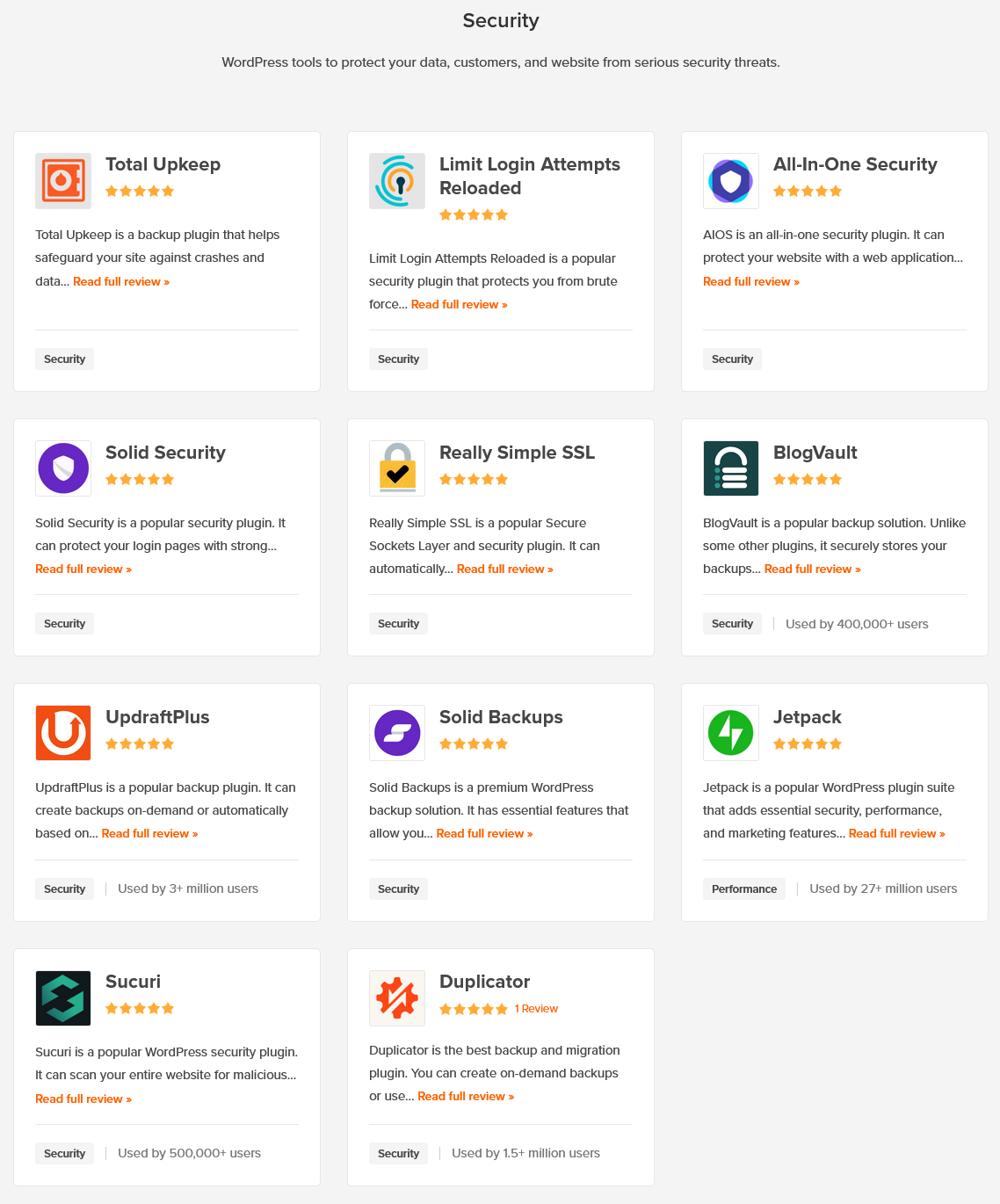Read full review of Duplicator
This screenshot has height=1204, width=1000.
pyautogui.click(x=466, y=1096)
